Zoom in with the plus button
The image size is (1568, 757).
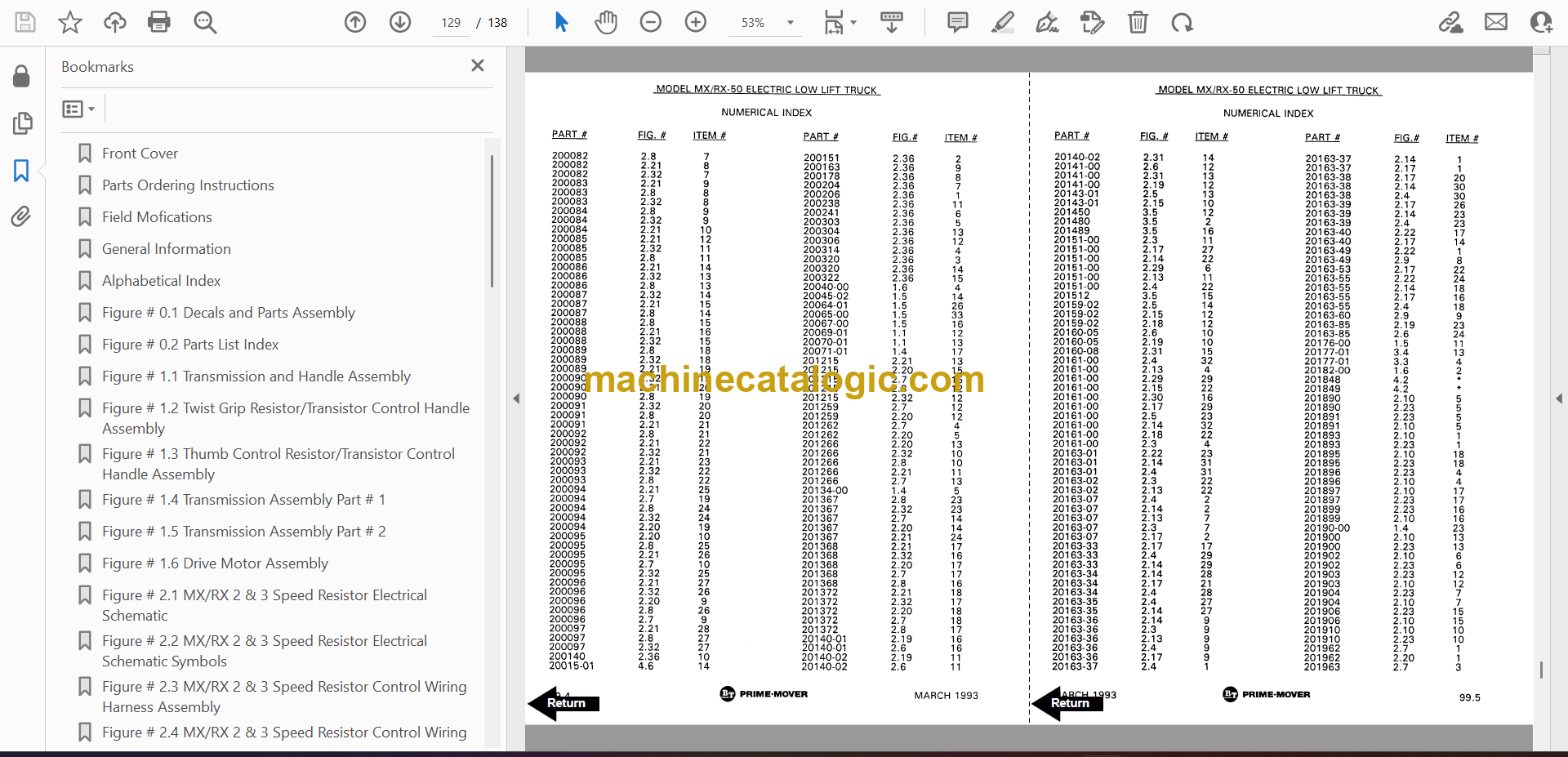pyautogui.click(x=696, y=22)
